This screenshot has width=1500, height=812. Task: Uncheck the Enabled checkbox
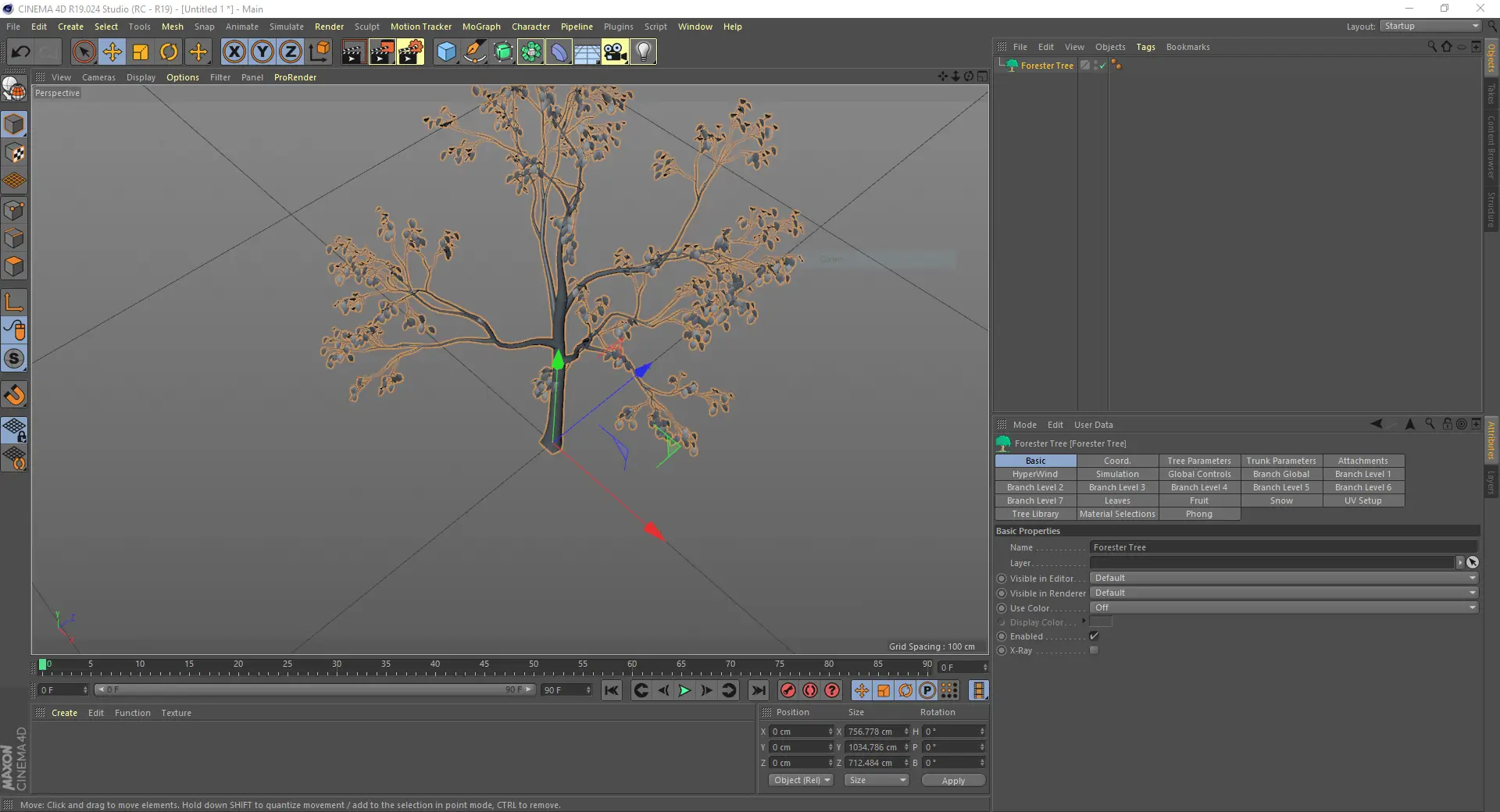pos(1094,636)
